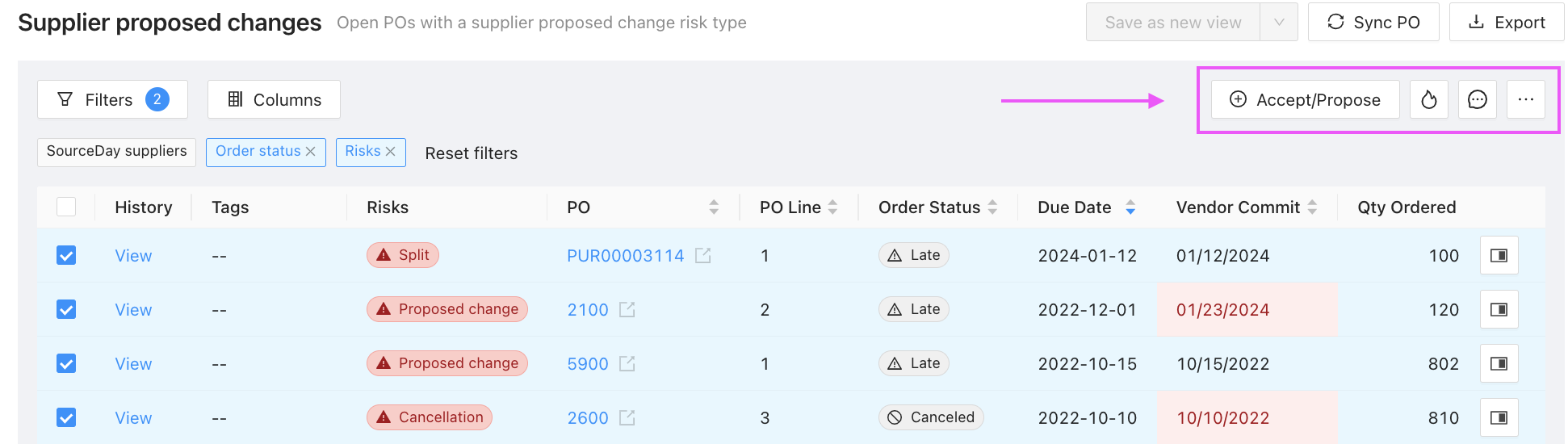Toggle the select-all header checkbox
This screenshot has width=1568, height=444.
tap(66, 207)
